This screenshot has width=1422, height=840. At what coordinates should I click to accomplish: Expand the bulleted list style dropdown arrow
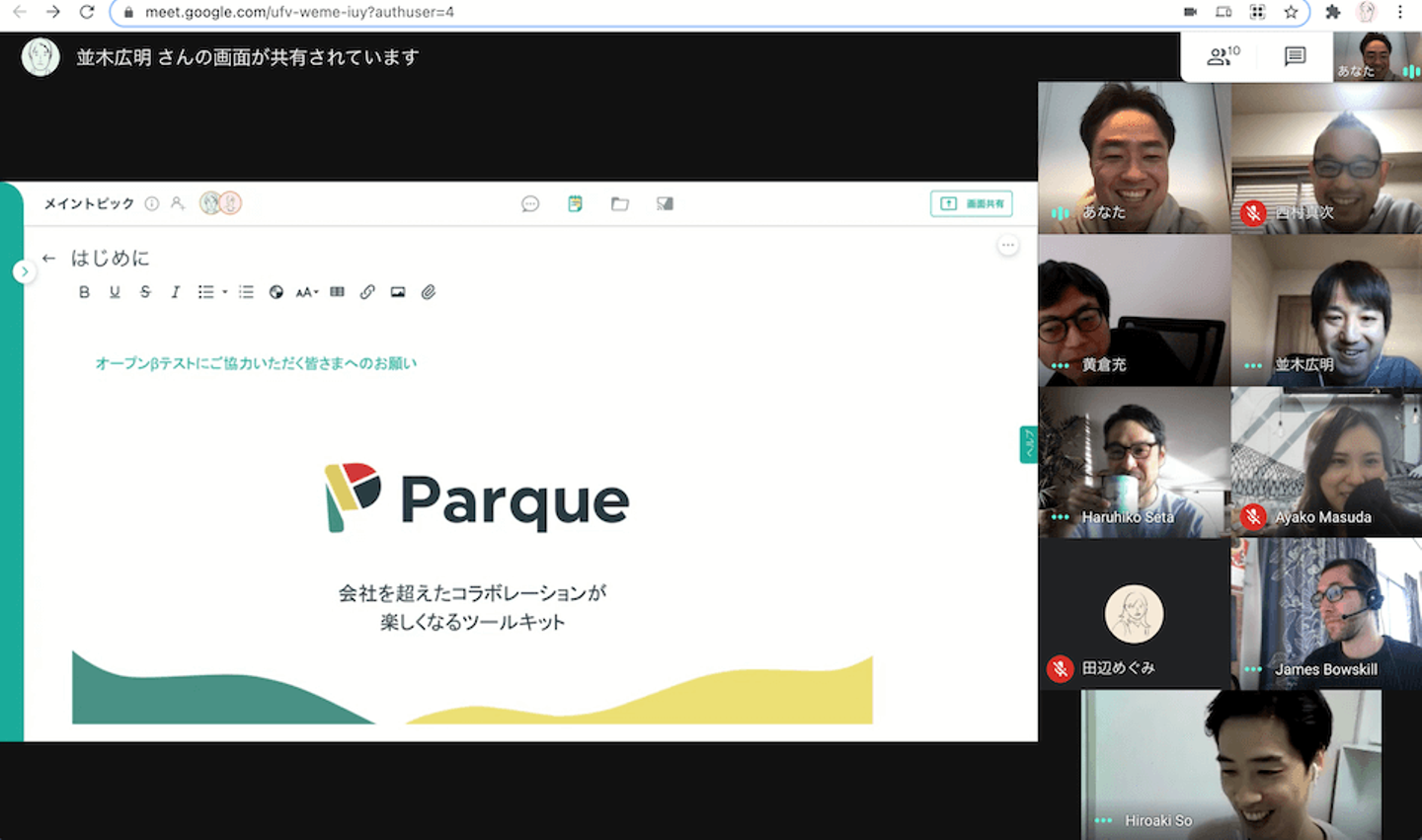click(x=225, y=292)
